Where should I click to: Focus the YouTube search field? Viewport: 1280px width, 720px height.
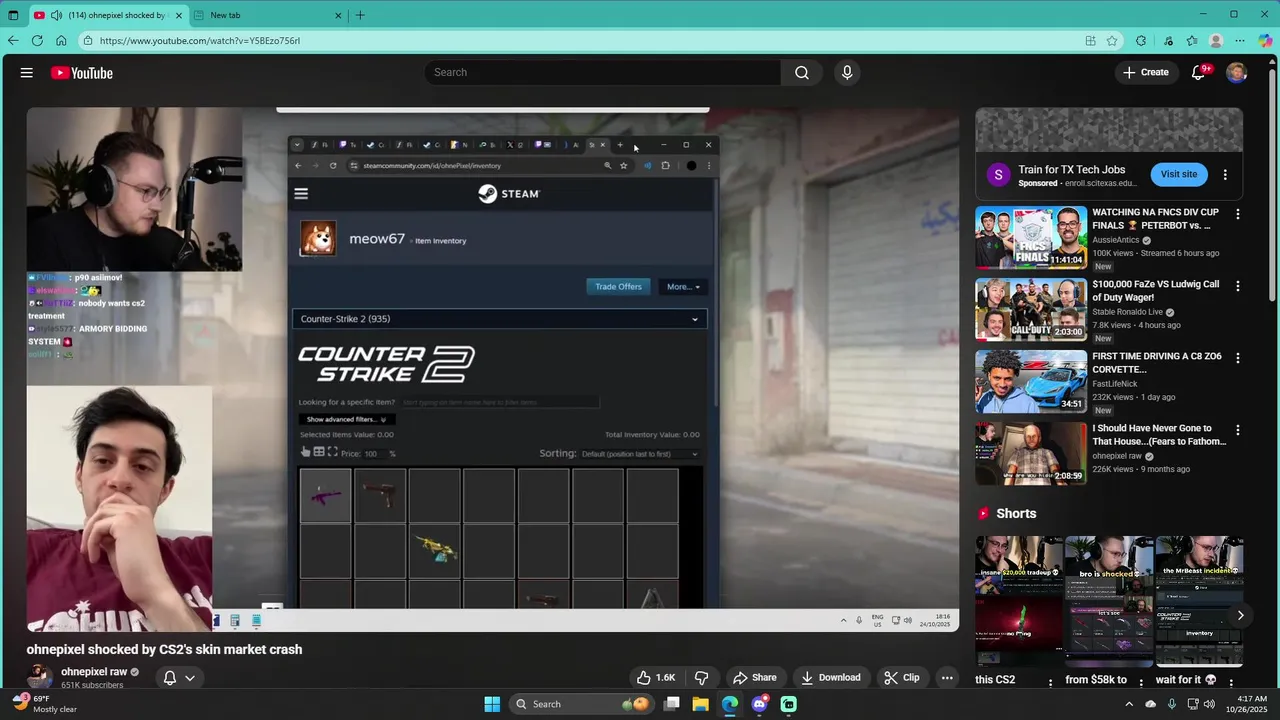tap(602, 72)
